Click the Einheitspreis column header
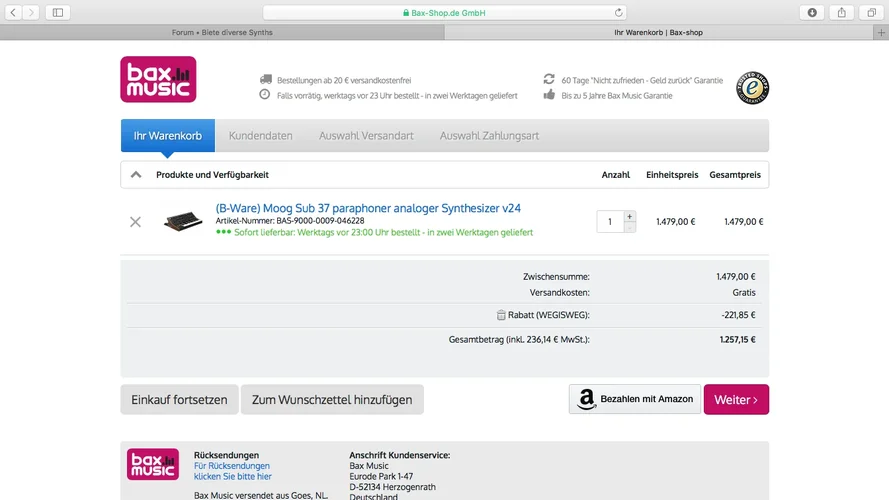889x500 pixels. [672, 175]
